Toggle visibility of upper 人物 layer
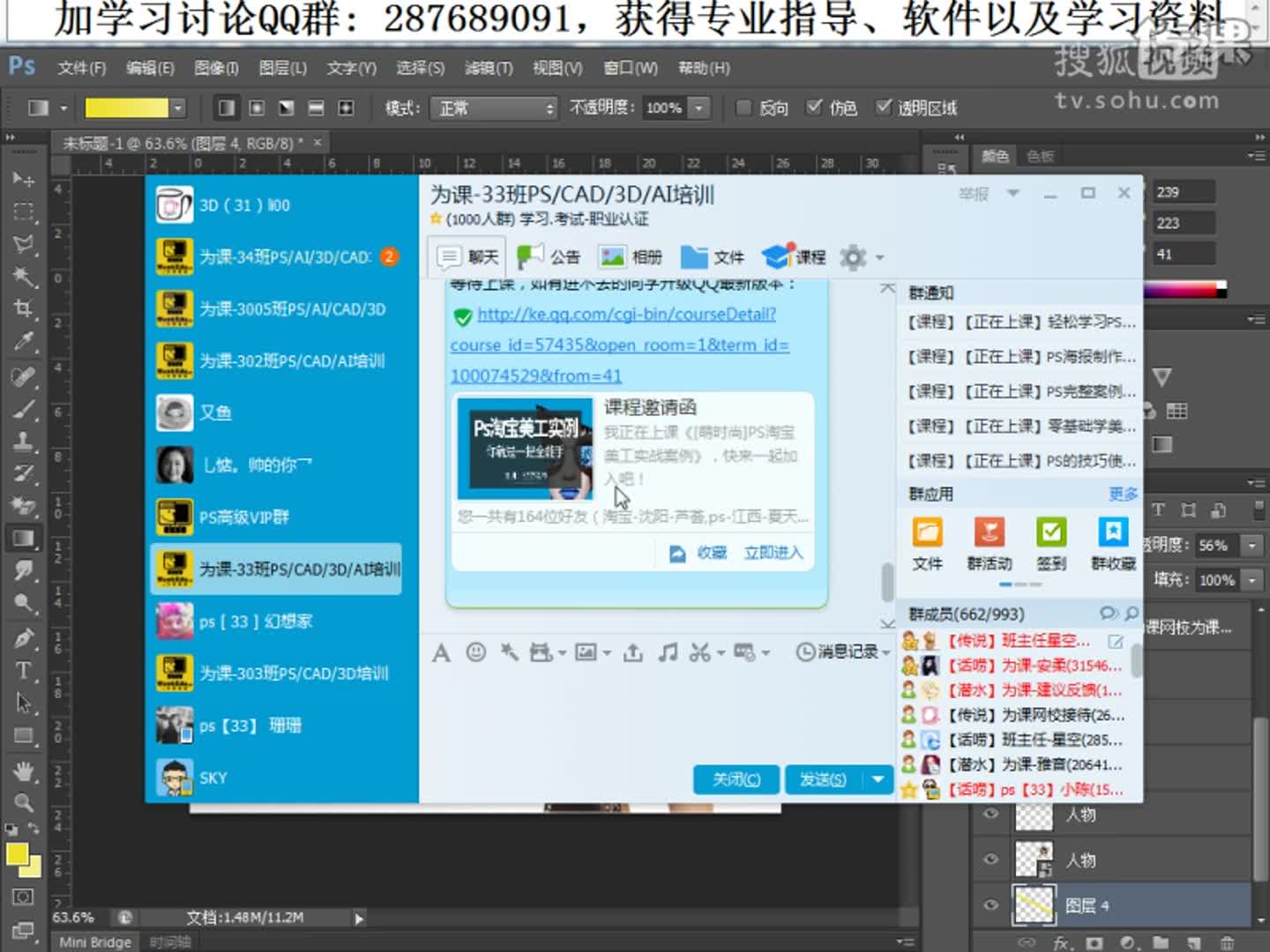1270x952 pixels. (990, 813)
